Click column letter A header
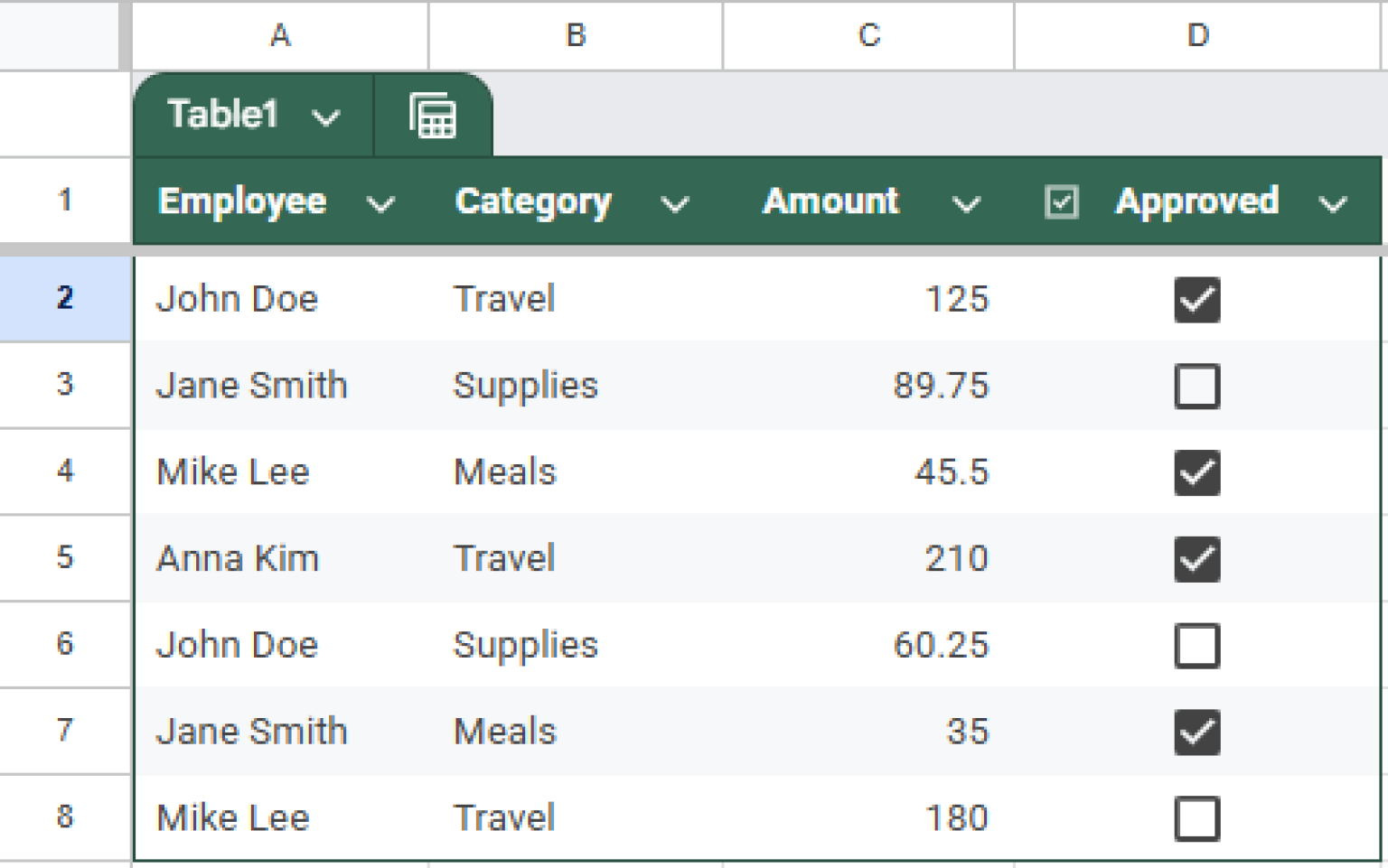Viewport: 1388px width, 868px height. coord(278,36)
